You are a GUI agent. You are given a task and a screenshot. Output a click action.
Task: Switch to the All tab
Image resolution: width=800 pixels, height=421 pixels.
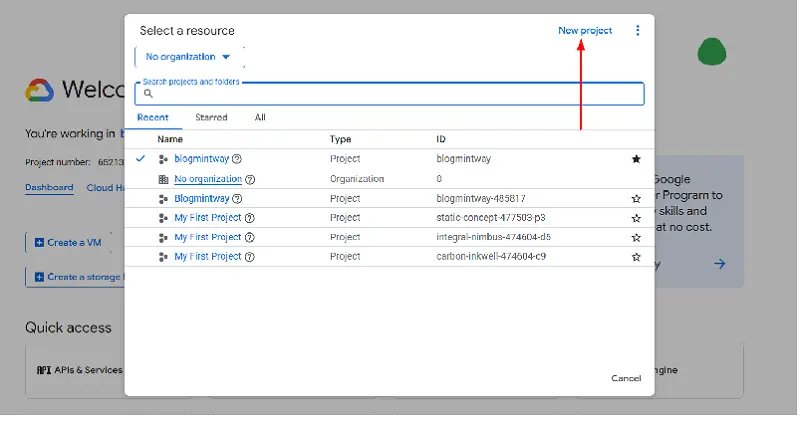click(260, 118)
